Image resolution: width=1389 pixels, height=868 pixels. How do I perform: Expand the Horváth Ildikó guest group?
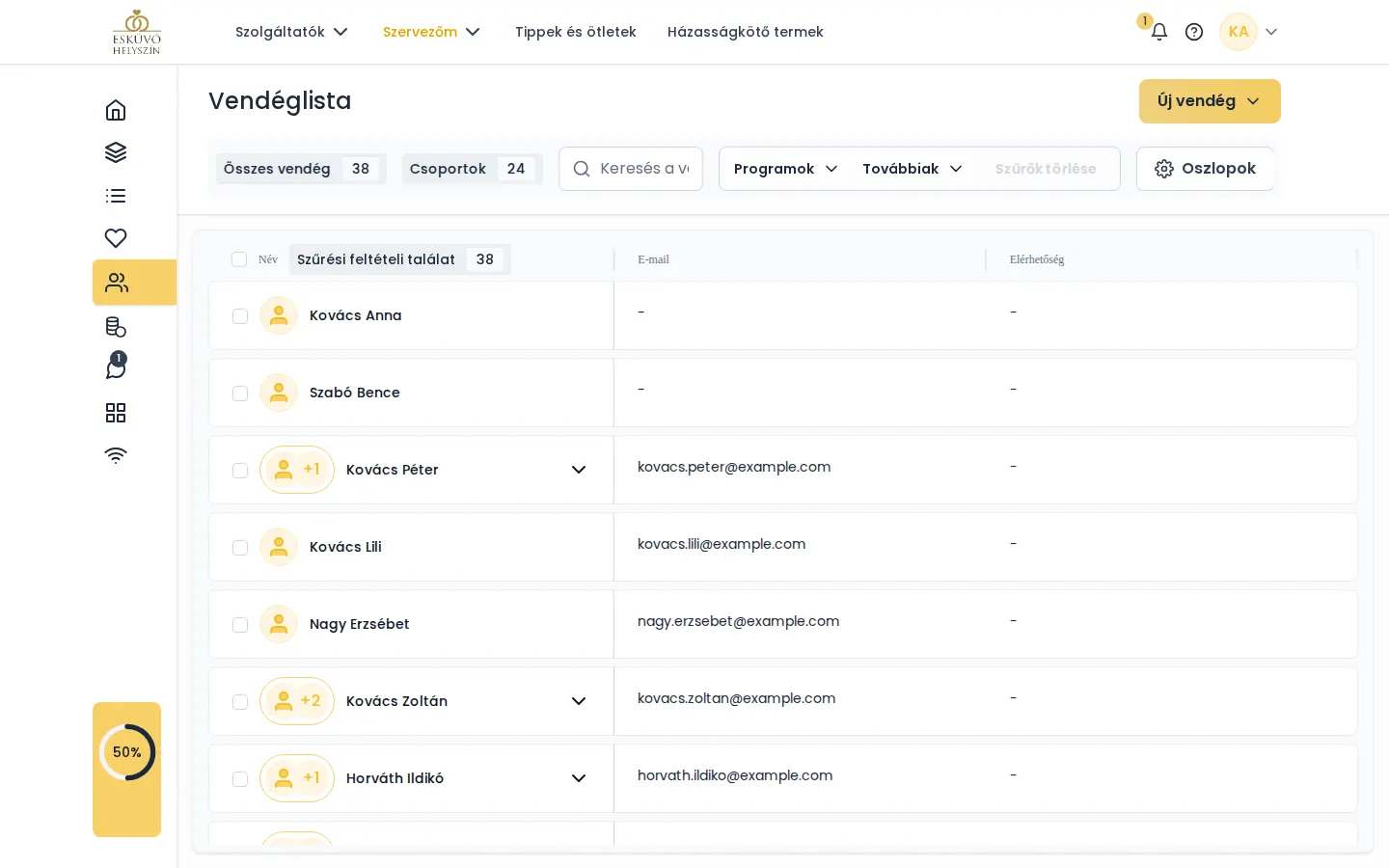tap(579, 778)
